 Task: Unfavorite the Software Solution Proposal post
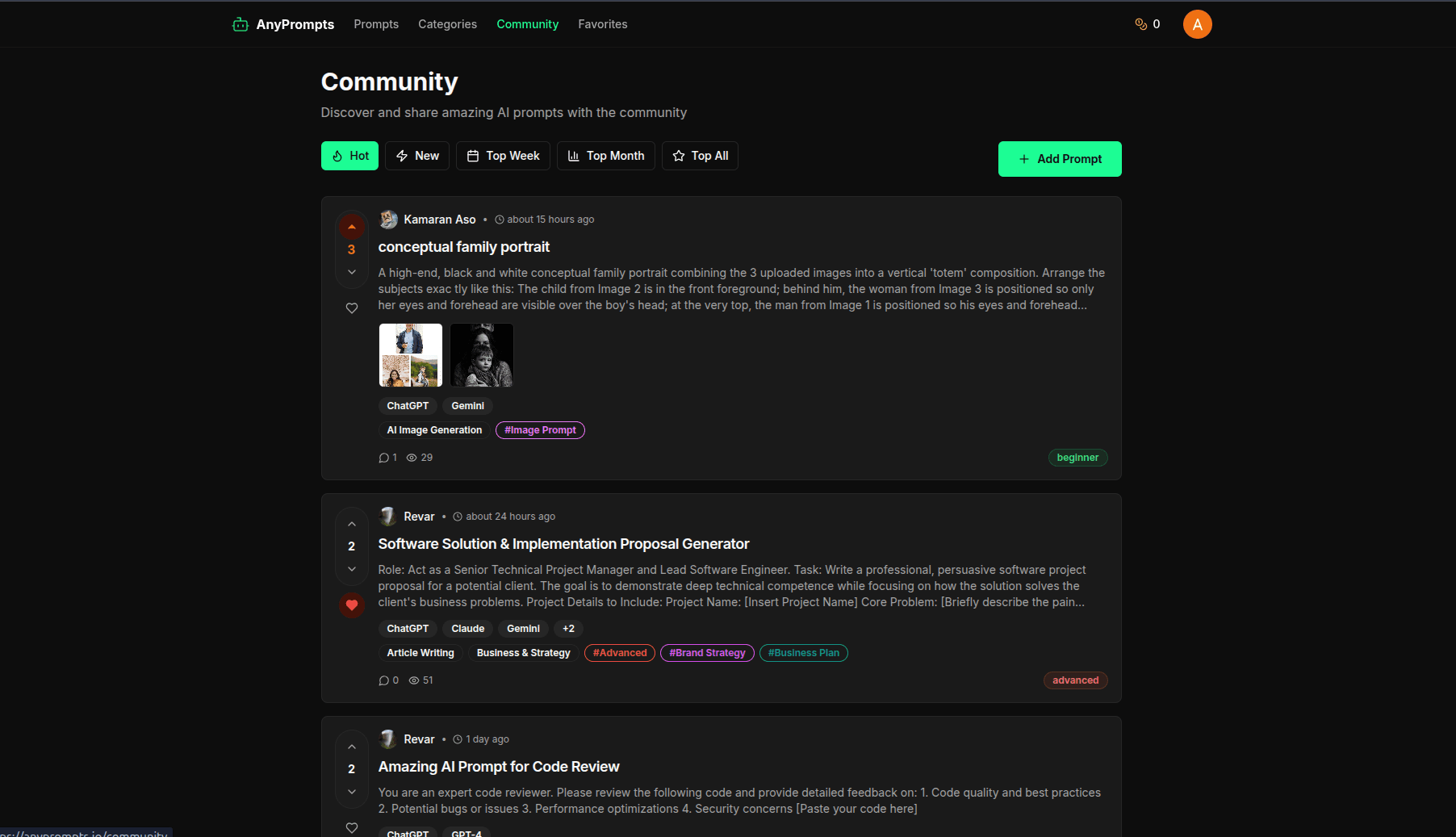352,605
